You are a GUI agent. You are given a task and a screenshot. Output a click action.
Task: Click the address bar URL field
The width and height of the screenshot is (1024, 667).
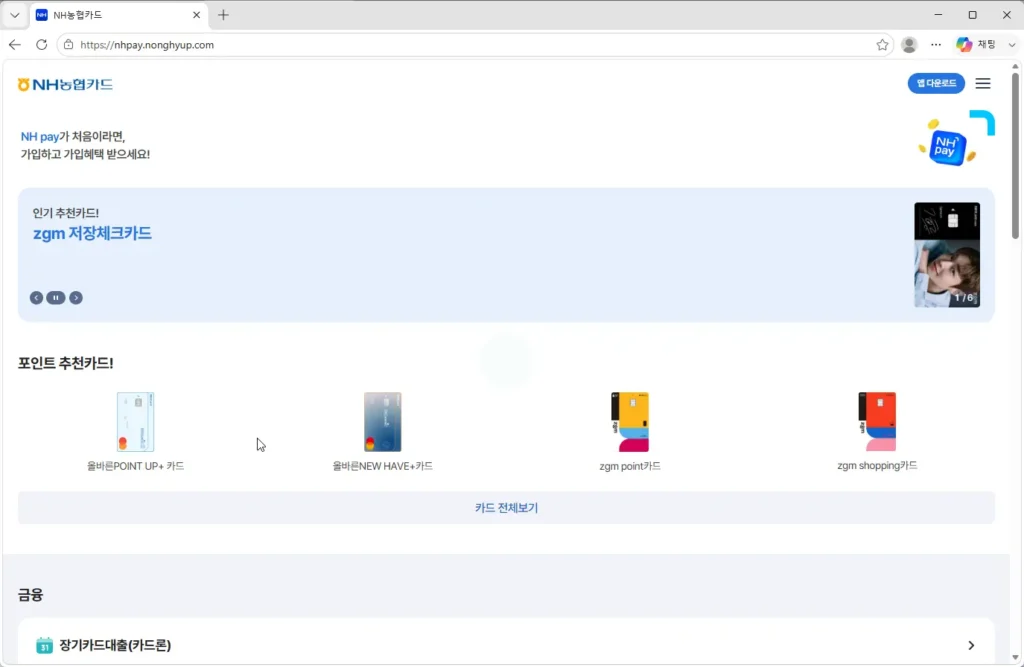tap(473, 44)
